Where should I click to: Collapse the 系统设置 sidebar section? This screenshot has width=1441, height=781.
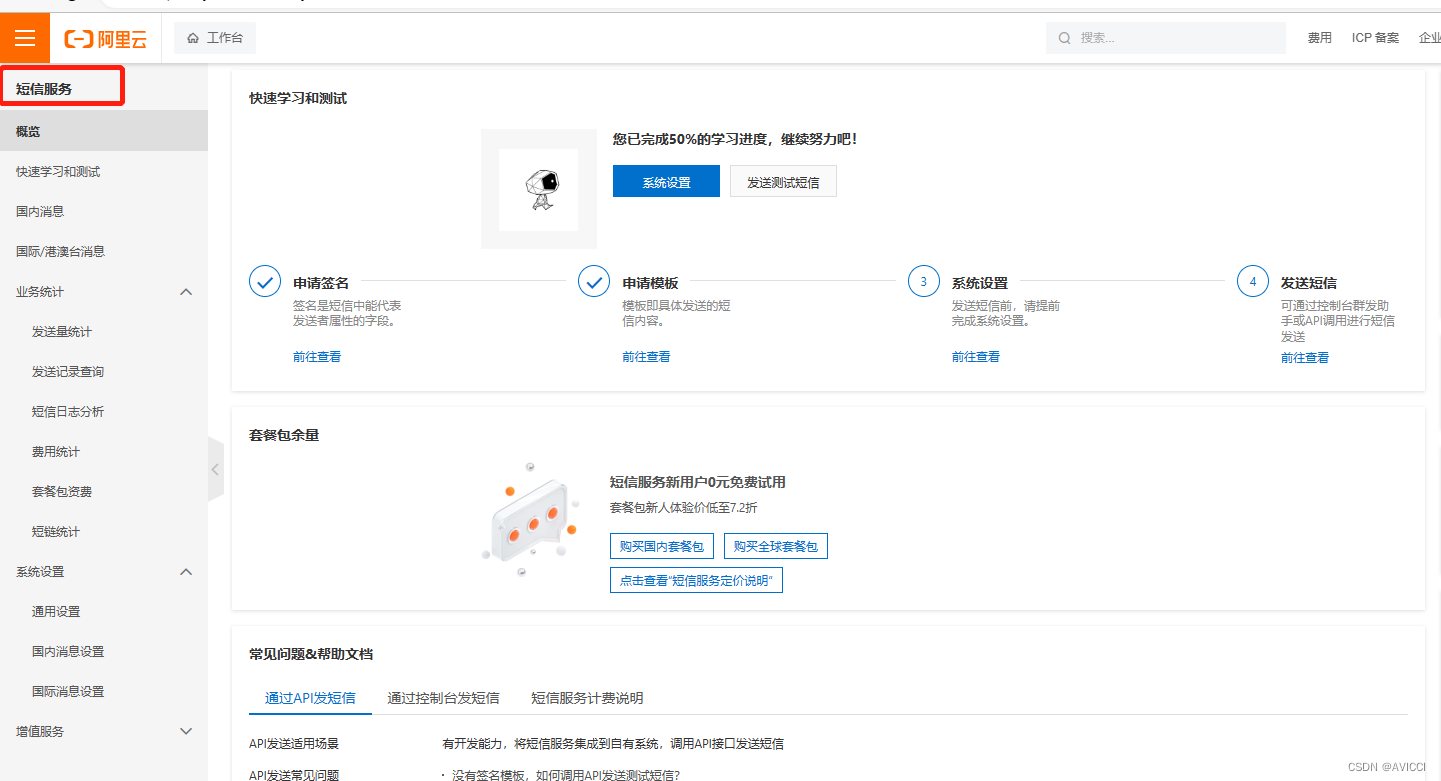point(186,572)
